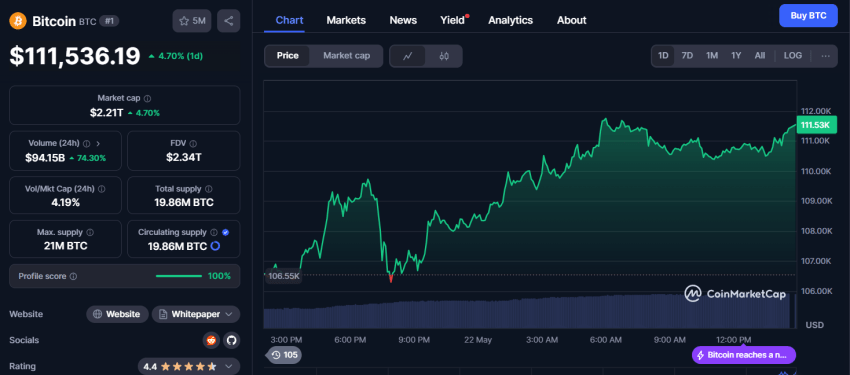Open the share icon button
The height and width of the screenshot is (375, 850).
228,21
